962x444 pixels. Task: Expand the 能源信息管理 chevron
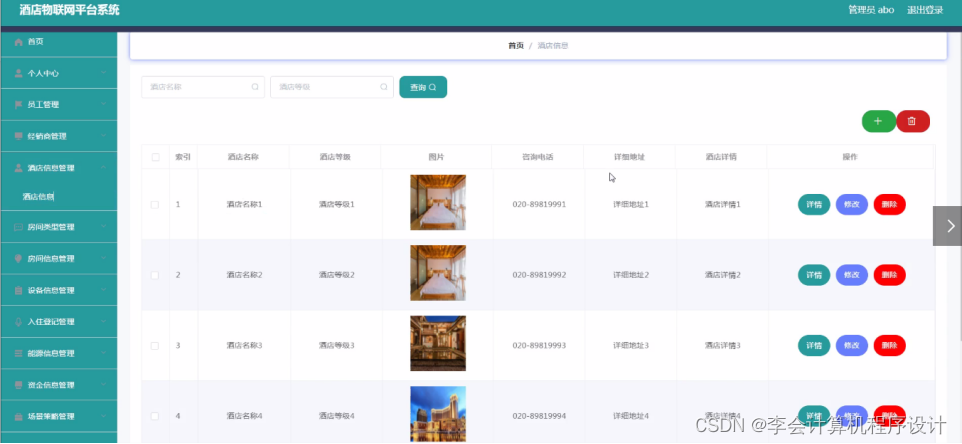pos(103,354)
